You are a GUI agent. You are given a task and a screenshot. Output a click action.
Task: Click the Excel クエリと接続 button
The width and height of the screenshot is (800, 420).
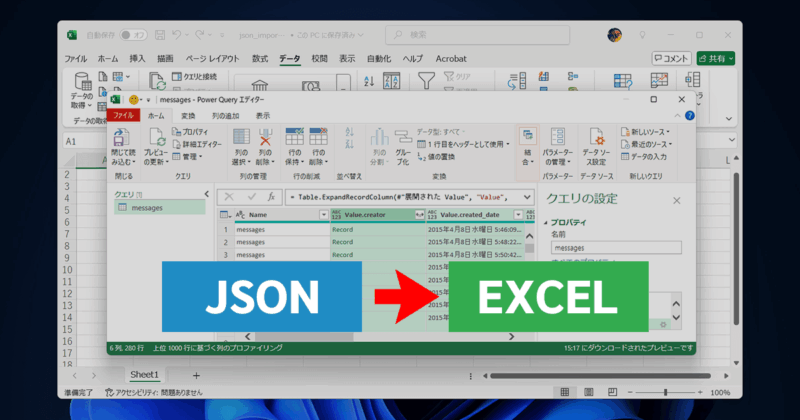(x=194, y=77)
